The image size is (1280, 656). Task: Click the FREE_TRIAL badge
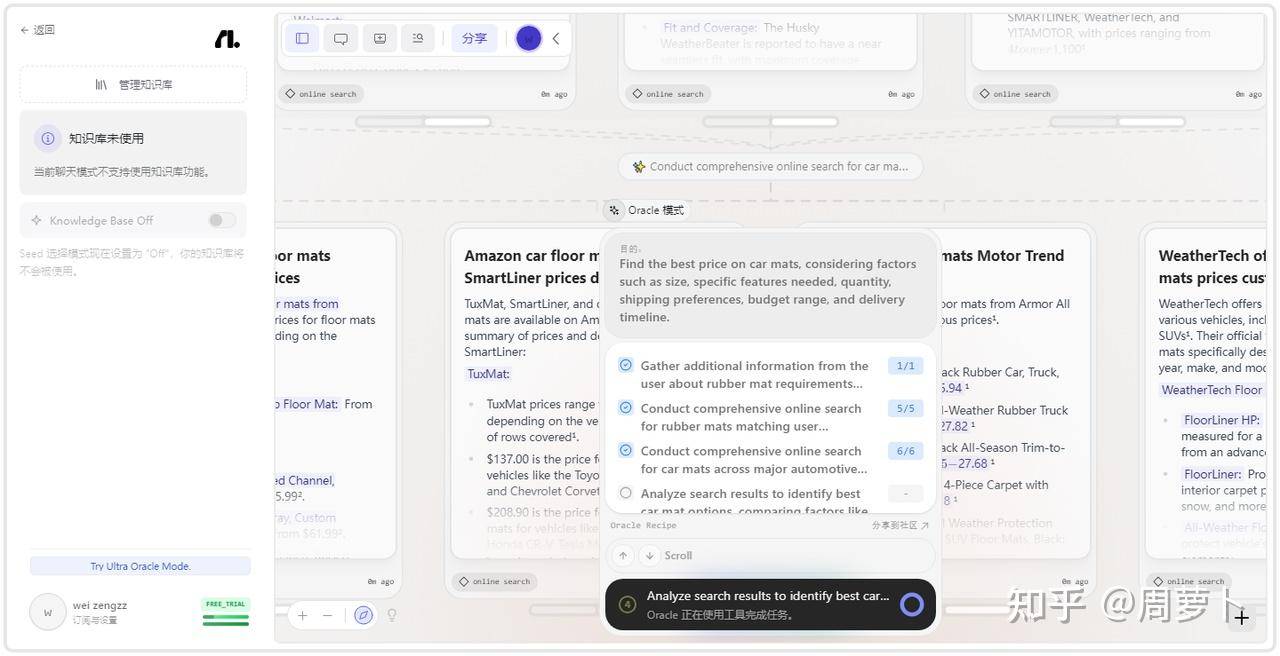[x=225, y=604]
